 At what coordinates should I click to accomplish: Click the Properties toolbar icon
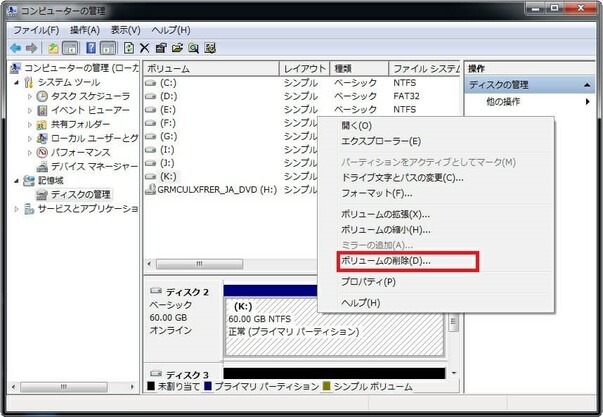(161, 48)
